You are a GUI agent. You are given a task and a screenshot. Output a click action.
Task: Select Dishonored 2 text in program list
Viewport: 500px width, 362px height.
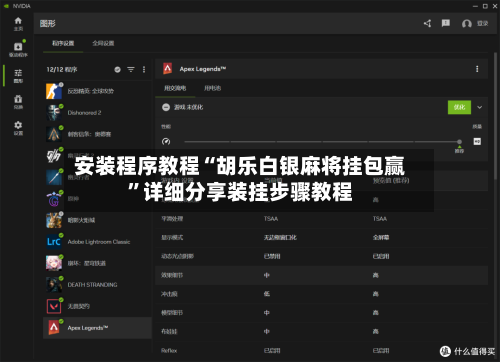point(84,113)
